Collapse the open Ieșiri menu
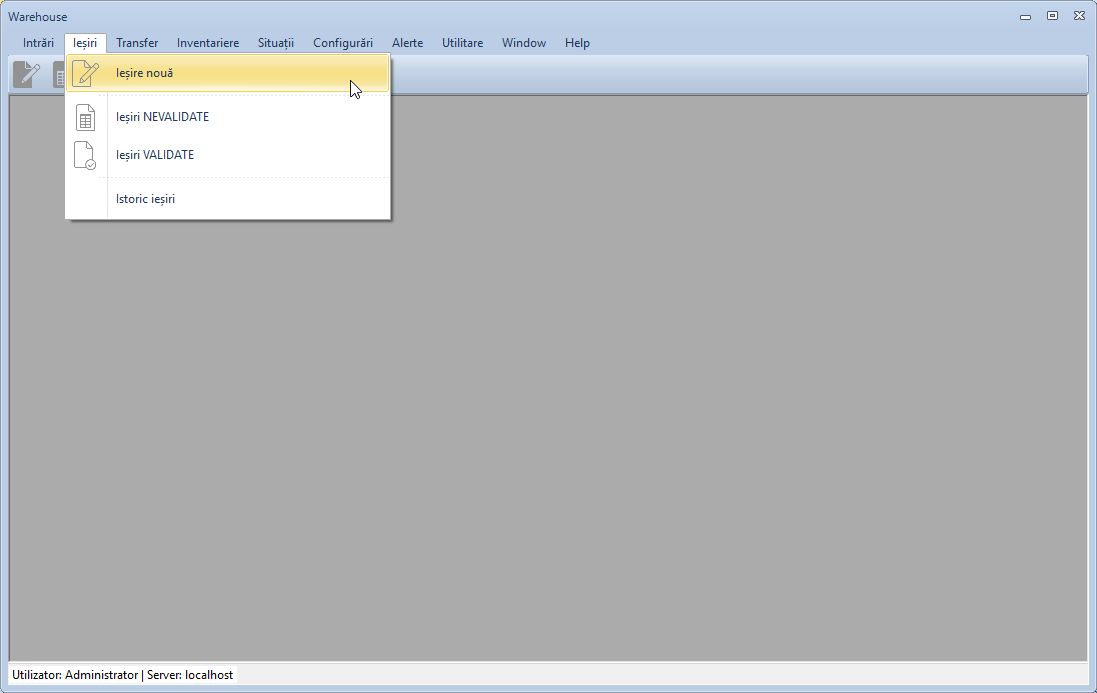1097x693 pixels. 85,43
